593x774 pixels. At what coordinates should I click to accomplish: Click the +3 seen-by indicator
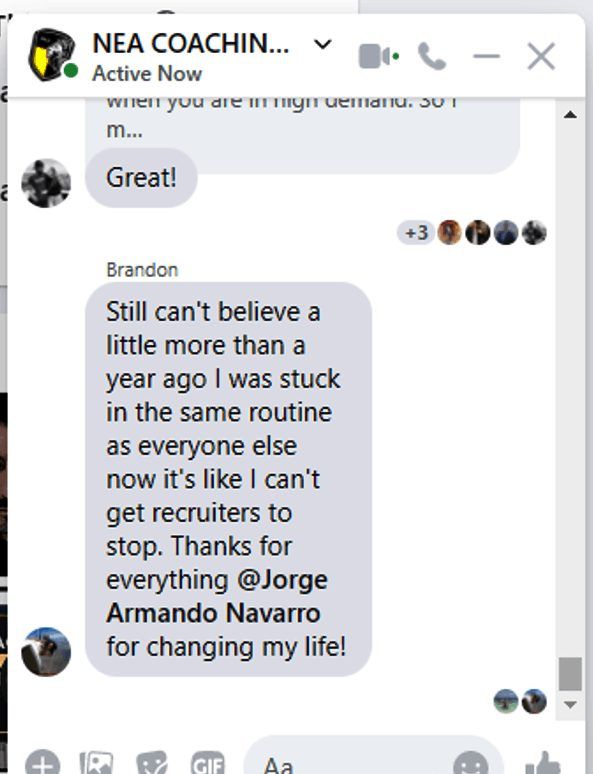click(x=416, y=232)
